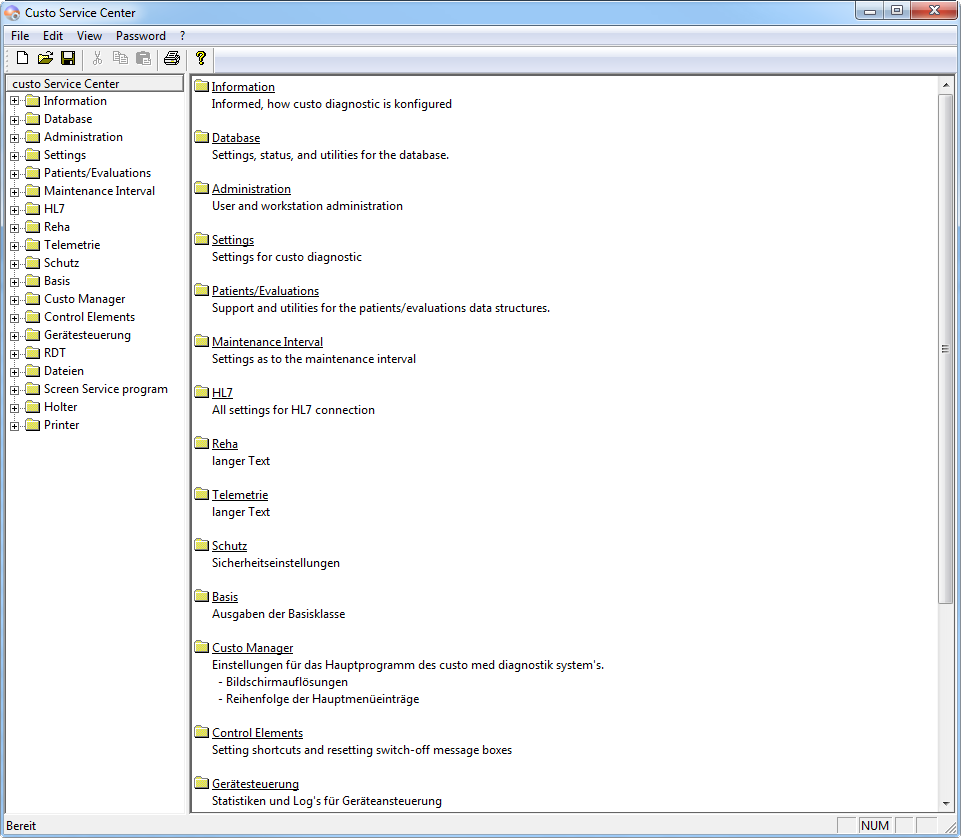Click folder icon beside Custo Manager link
The image size is (961, 838).
click(x=202, y=647)
